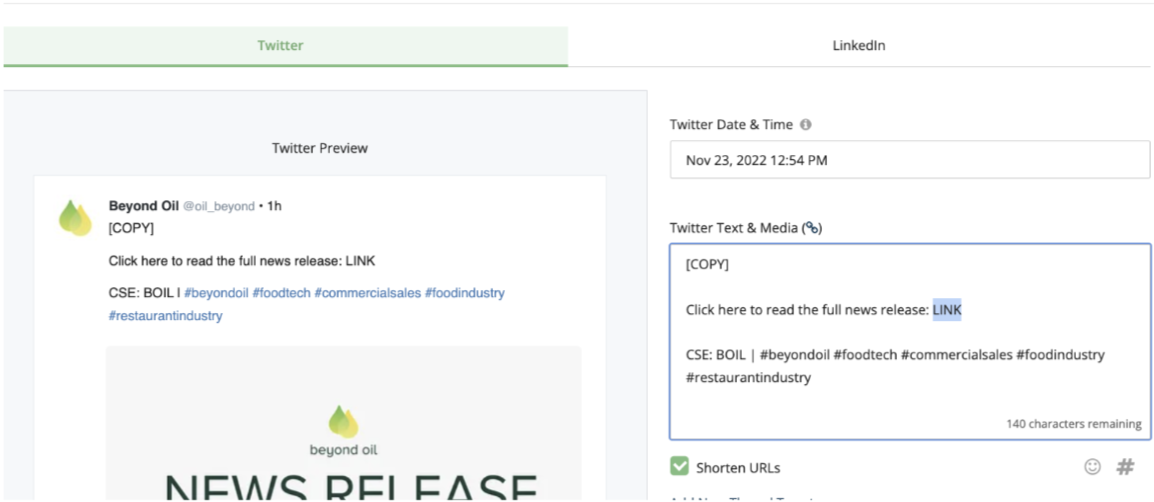Click the hashtag suggestion icon
Viewport: 1154px width, 502px height.
coord(1125,467)
